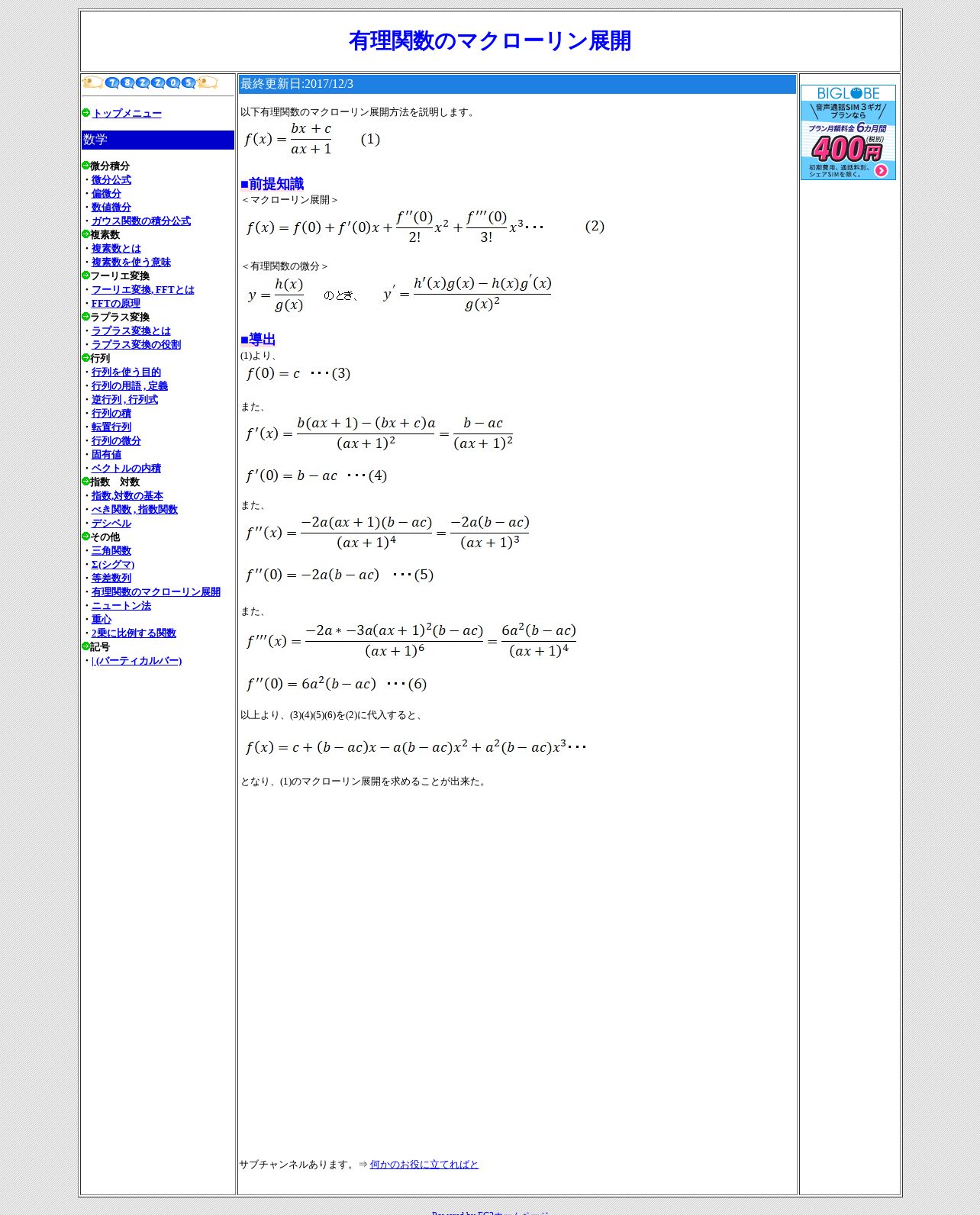Click the green arrow icon next to フーリエ変換
980x1215 pixels.
pos(85,276)
